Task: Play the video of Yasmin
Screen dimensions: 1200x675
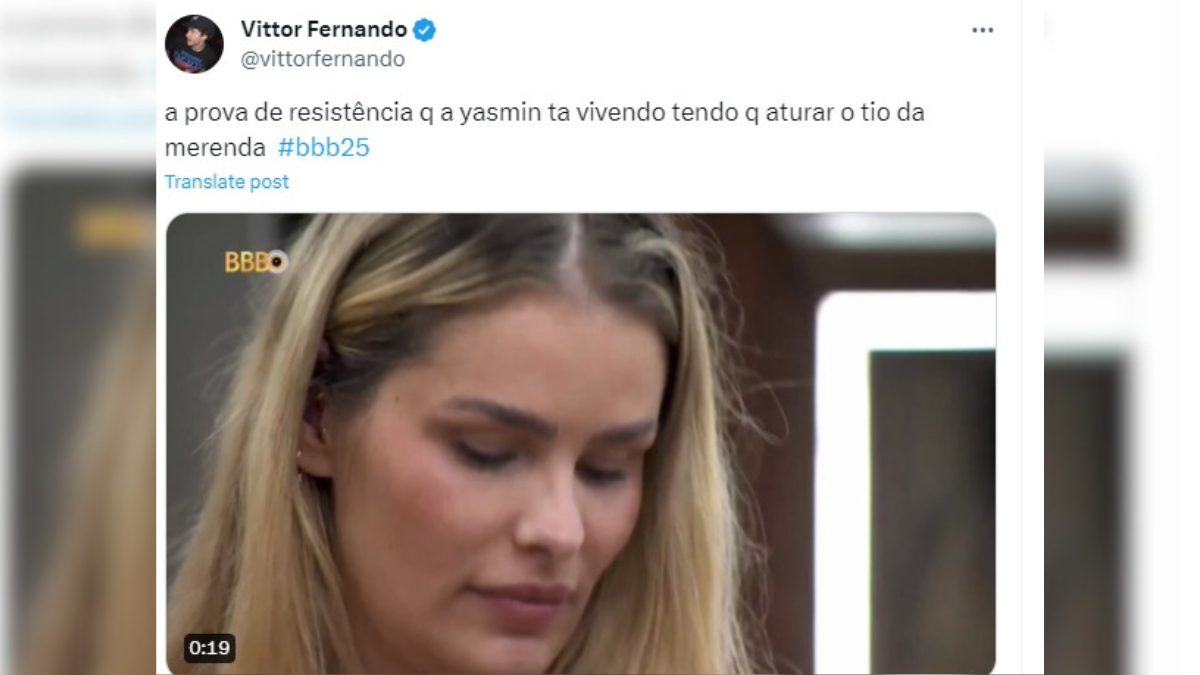Action: coord(580,444)
